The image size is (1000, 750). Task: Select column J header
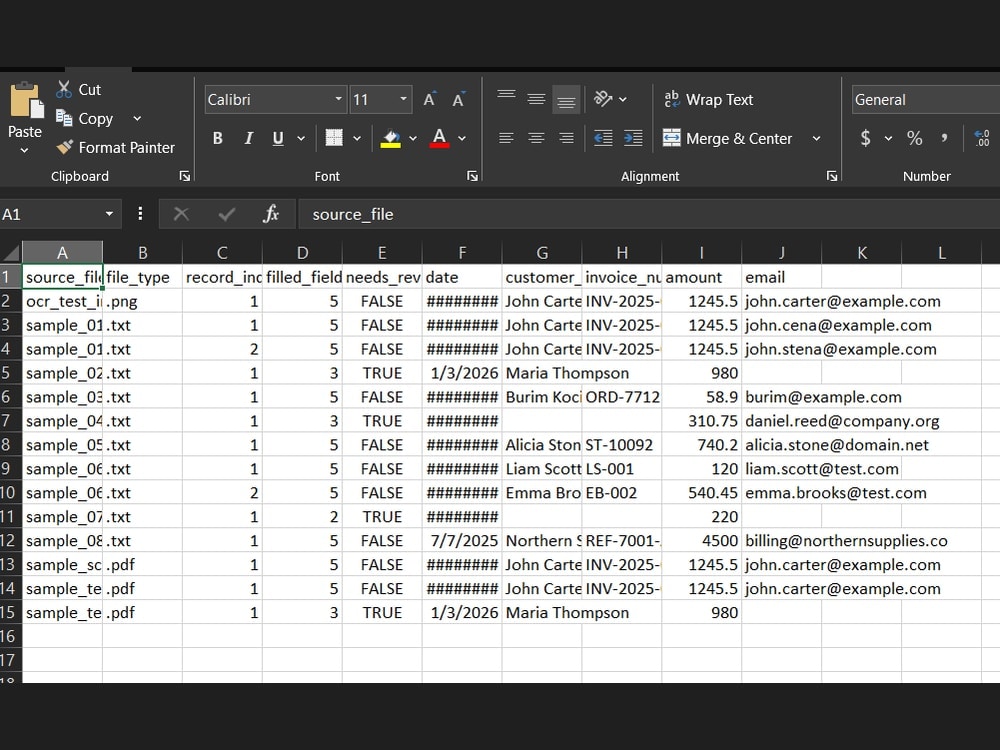(x=781, y=253)
